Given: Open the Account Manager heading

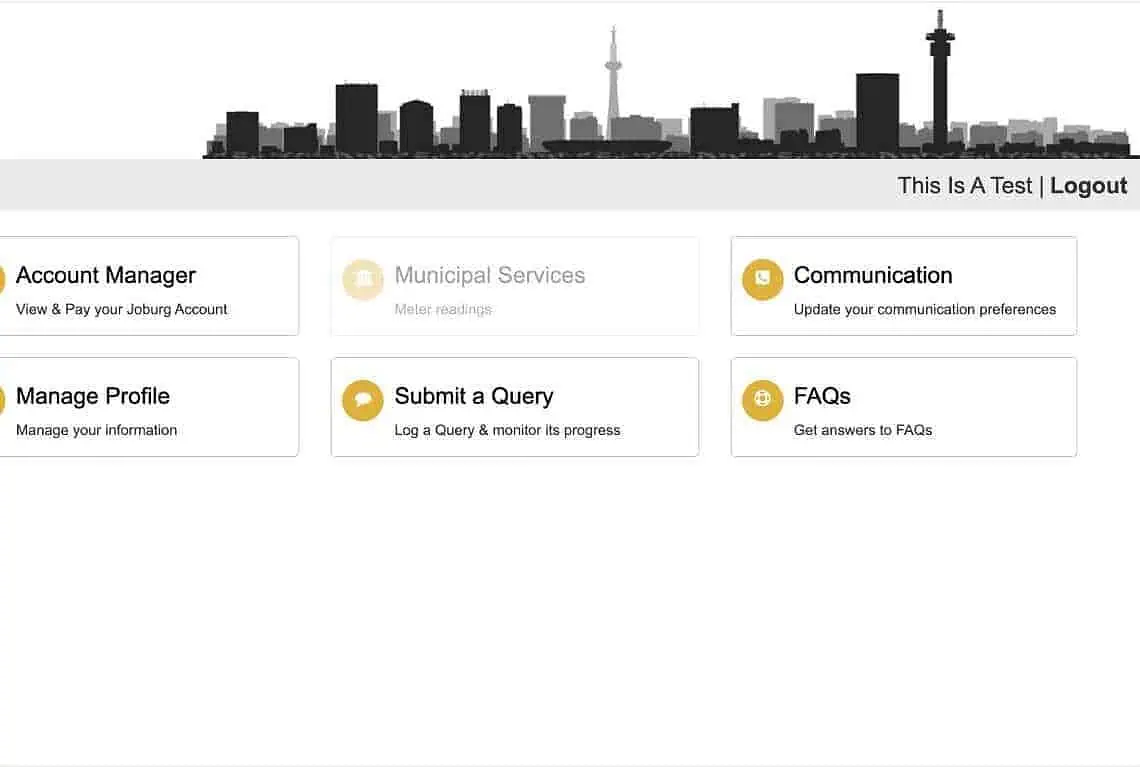Looking at the screenshot, I should pyautogui.click(x=106, y=275).
